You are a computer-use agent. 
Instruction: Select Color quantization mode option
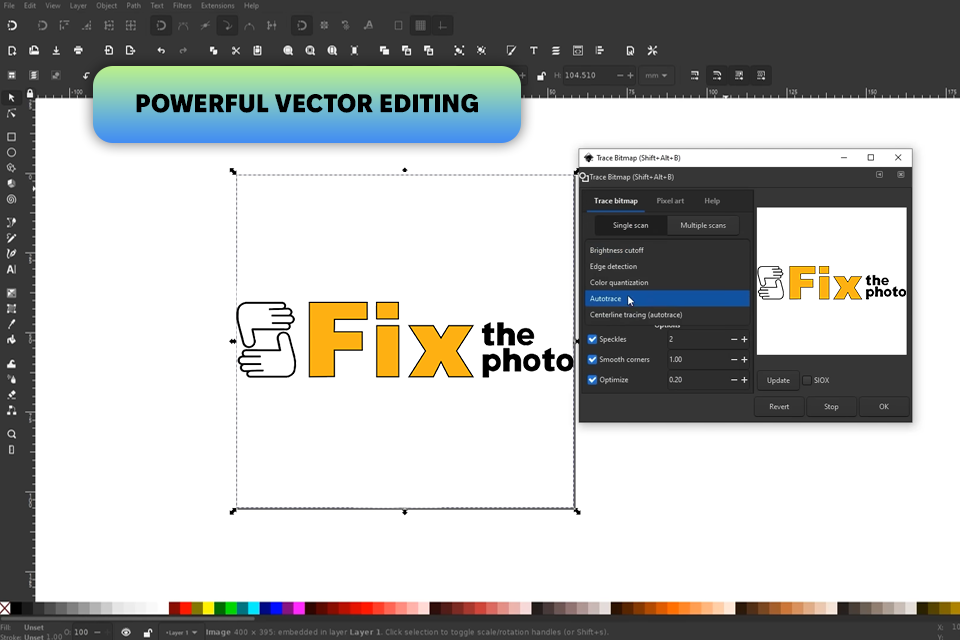click(x=667, y=282)
